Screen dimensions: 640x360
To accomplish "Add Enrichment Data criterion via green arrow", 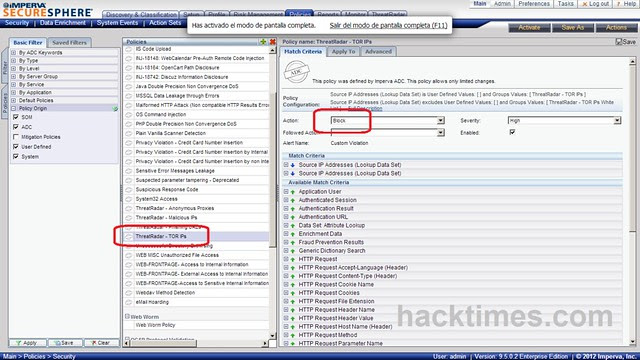I will 293,234.
